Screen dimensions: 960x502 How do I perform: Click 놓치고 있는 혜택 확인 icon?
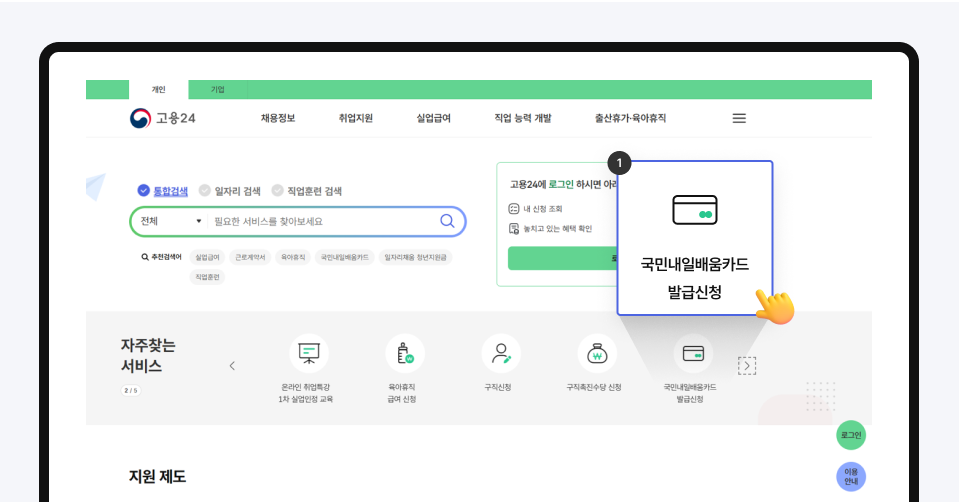point(514,228)
